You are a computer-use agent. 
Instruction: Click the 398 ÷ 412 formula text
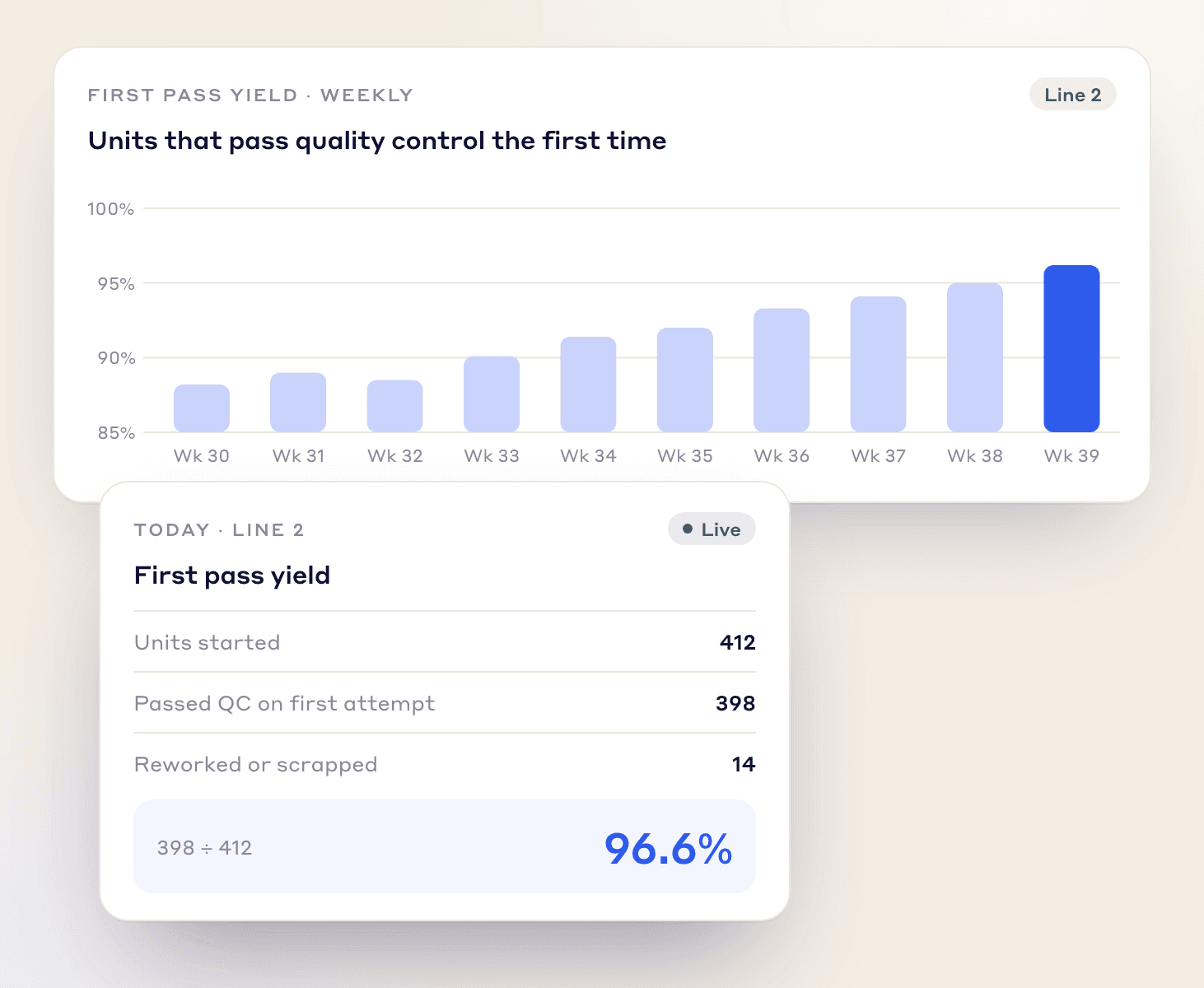click(x=204, y=848)
